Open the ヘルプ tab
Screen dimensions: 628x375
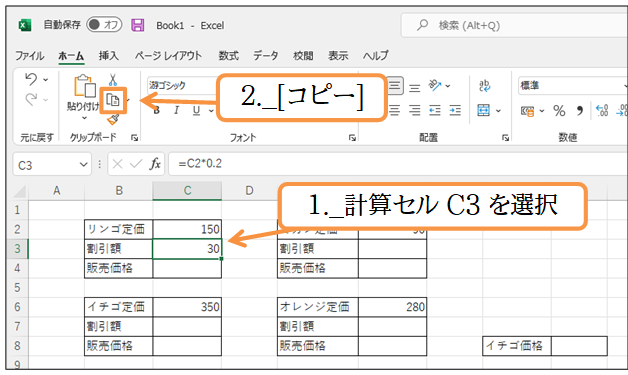pos(375,55)
